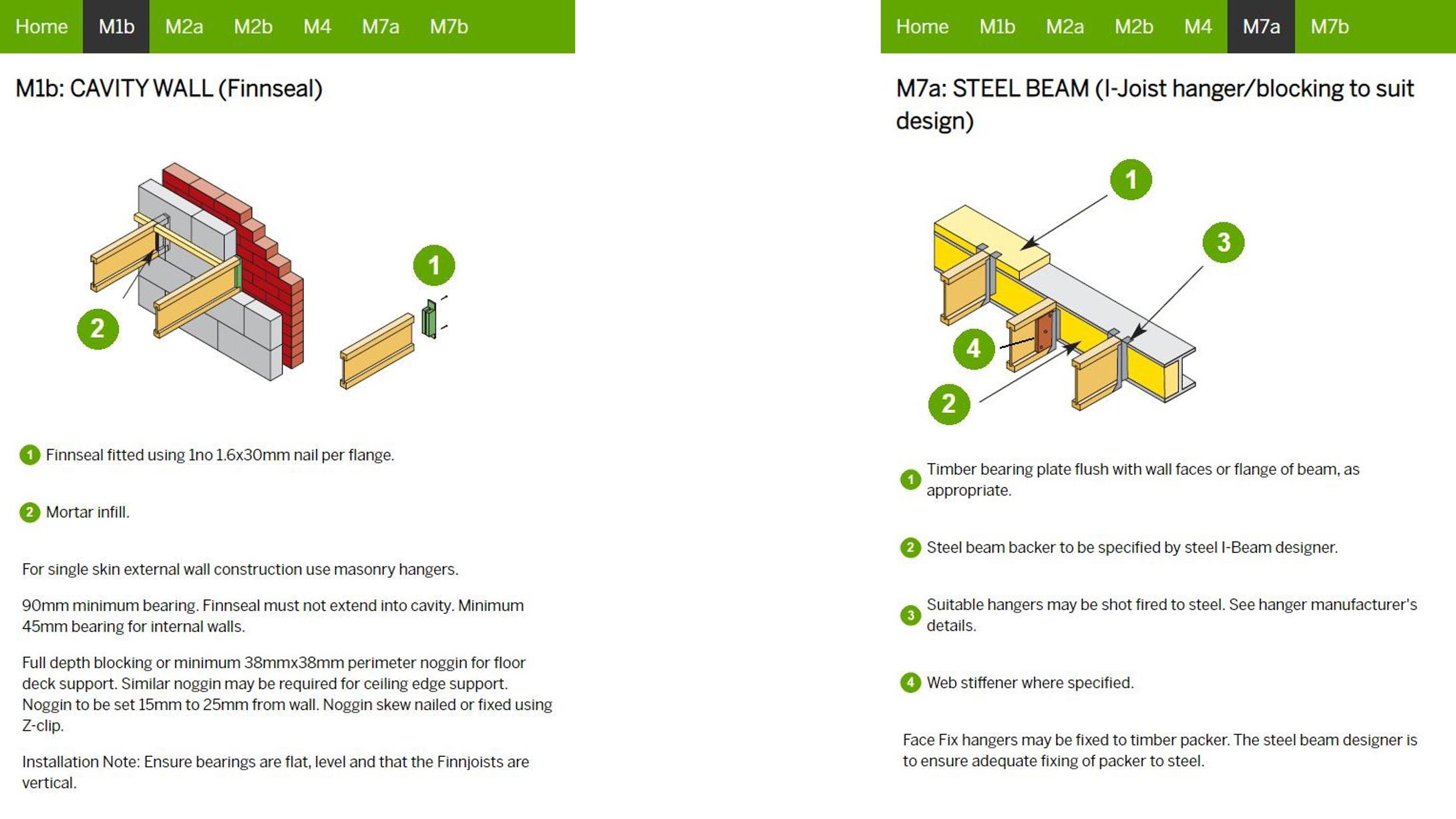Viewport: 1456px width, 819px height.
Task: Click Home in the right navigation bar
Action: click(x=922, y=27)
